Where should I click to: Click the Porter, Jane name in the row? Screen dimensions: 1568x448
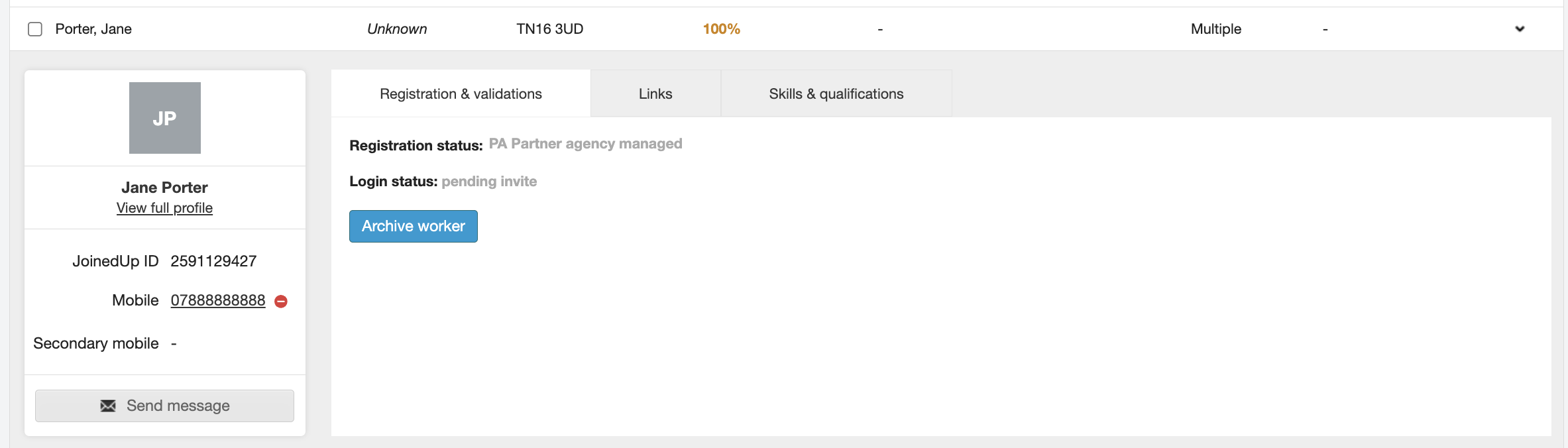tap(93, 29)
